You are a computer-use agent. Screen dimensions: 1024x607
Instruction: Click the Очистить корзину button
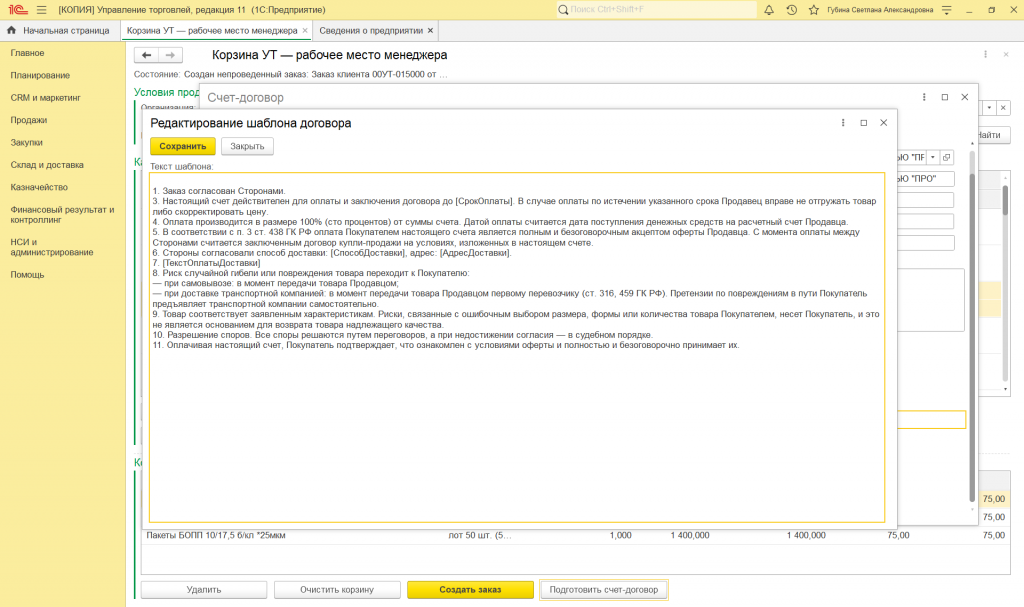[x=337, y=589]
